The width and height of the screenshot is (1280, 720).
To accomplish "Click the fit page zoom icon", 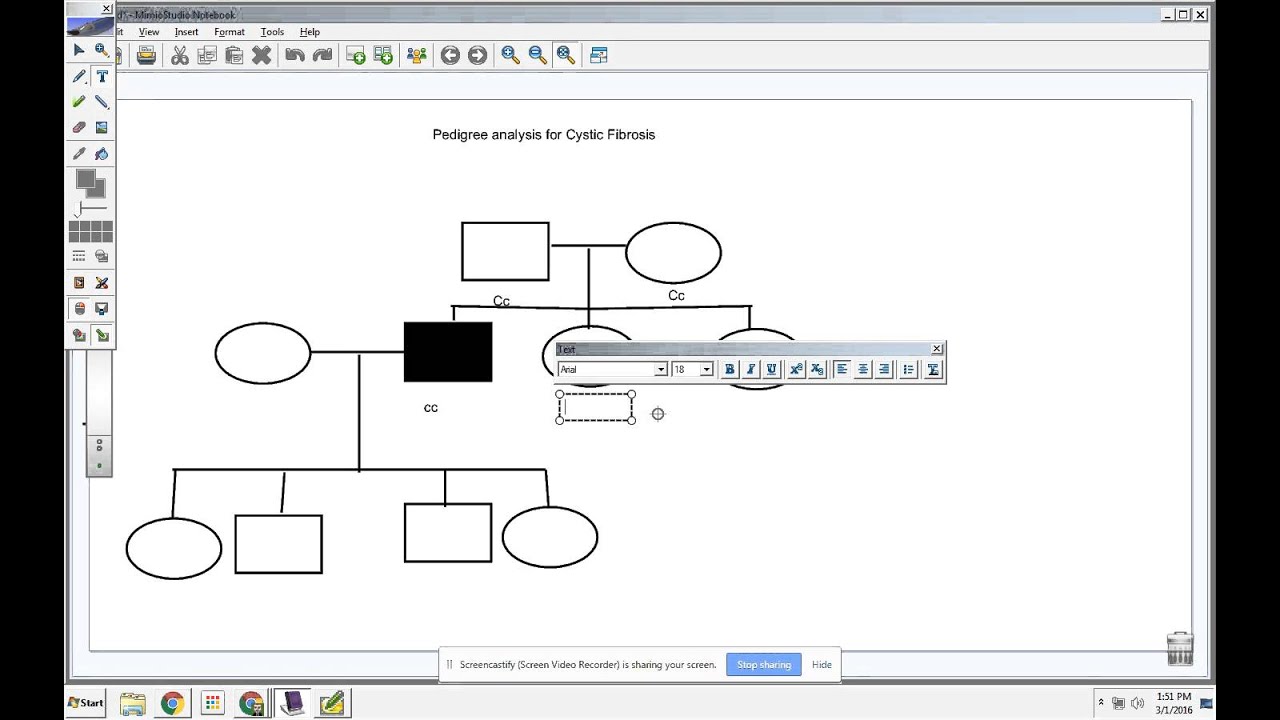I will (x=565, y=55).
